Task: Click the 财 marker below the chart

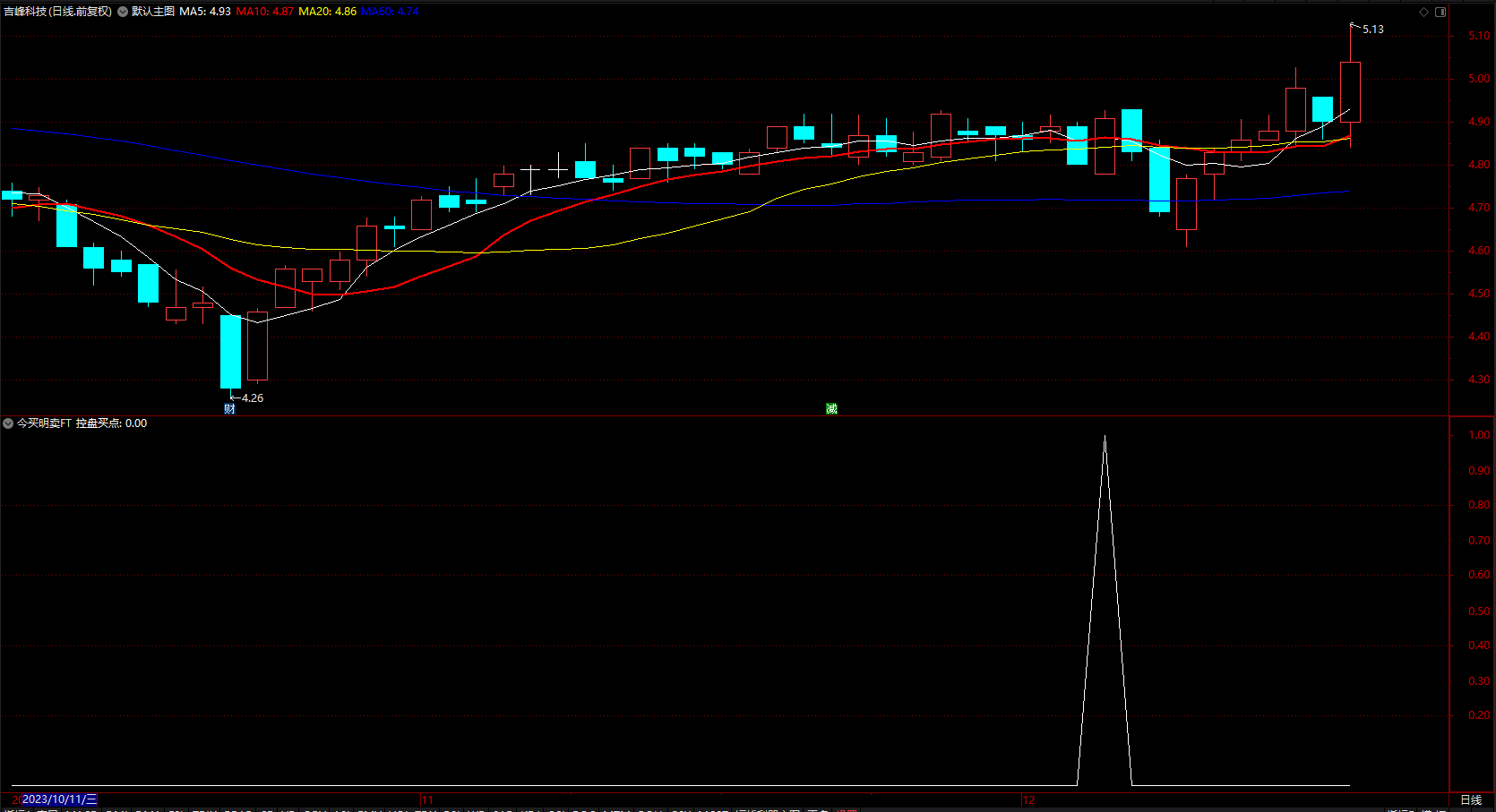Action: (x=229, y=409)
